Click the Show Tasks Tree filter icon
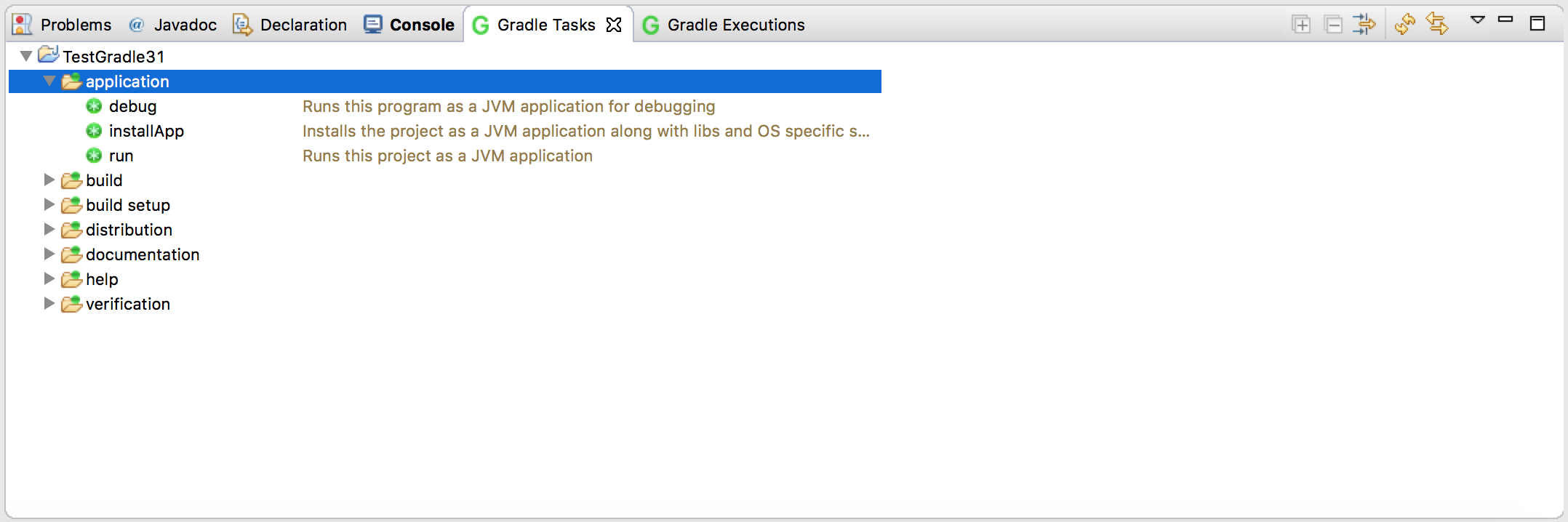Screen dimensions: 1568x522 (1364, 25)
